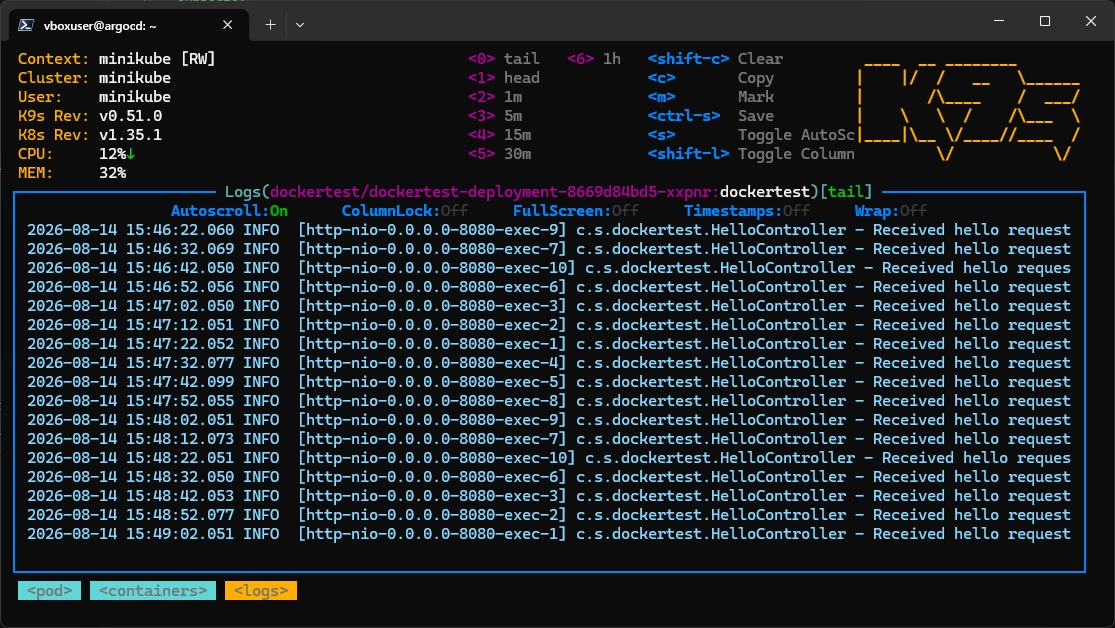Image resolution: width=1115 pixels, height=628 pixels.
Task: Click log line timestamped 15:46:42.050
Action: pos(549,268)
